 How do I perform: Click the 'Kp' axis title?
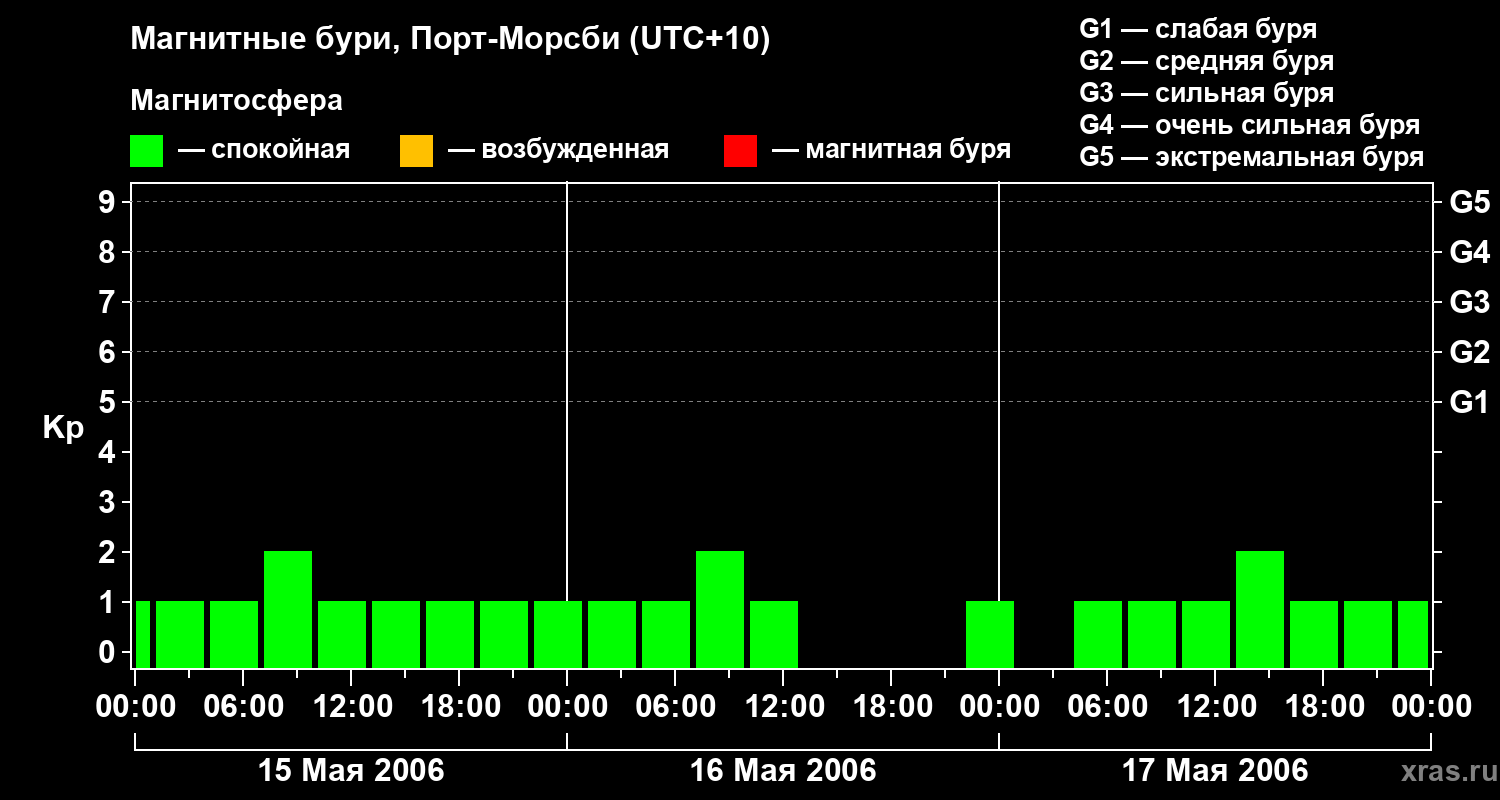pos(64,428)
